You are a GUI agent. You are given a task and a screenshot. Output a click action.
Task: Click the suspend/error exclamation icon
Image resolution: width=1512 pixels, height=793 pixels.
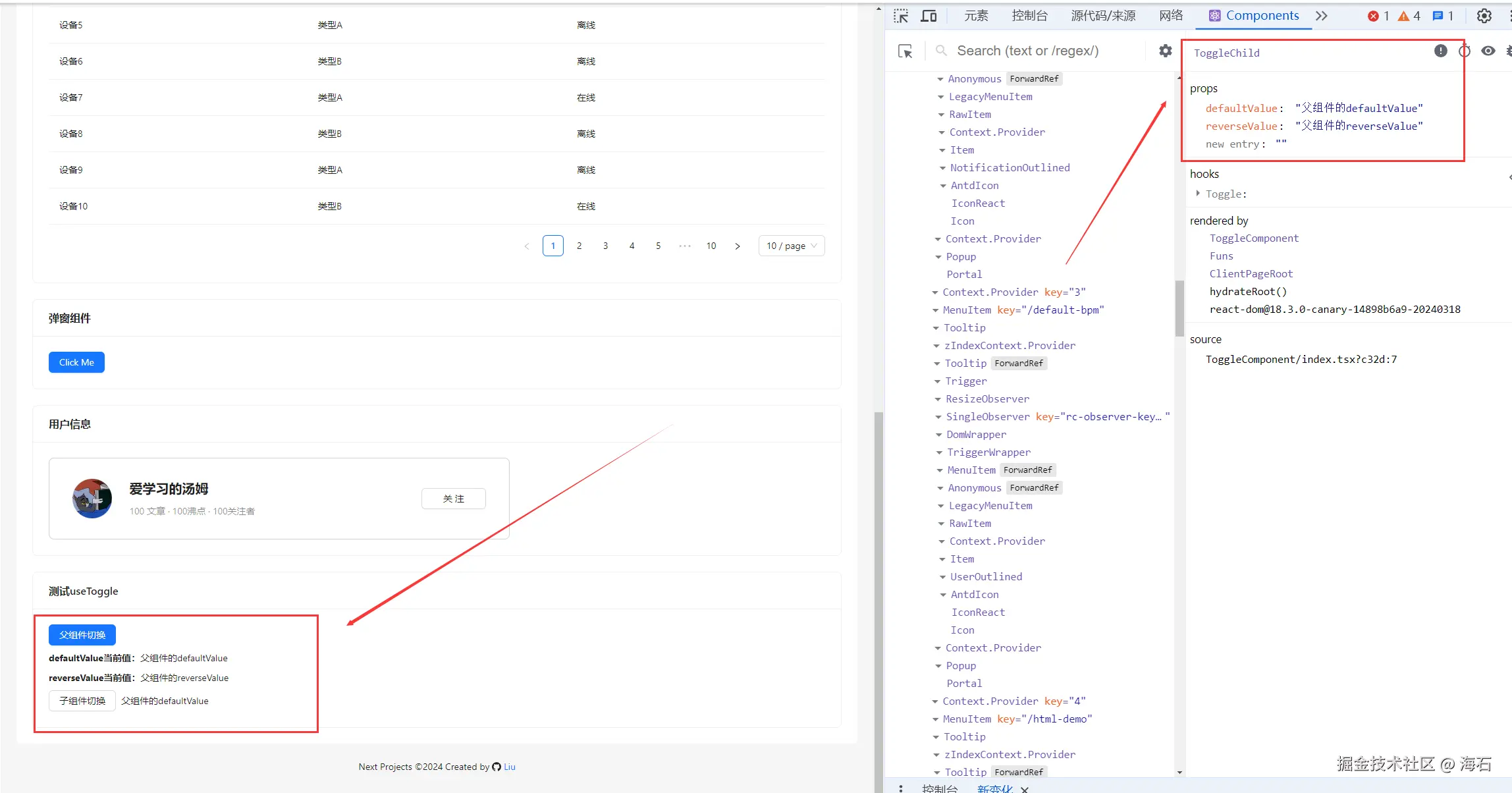1440,51
